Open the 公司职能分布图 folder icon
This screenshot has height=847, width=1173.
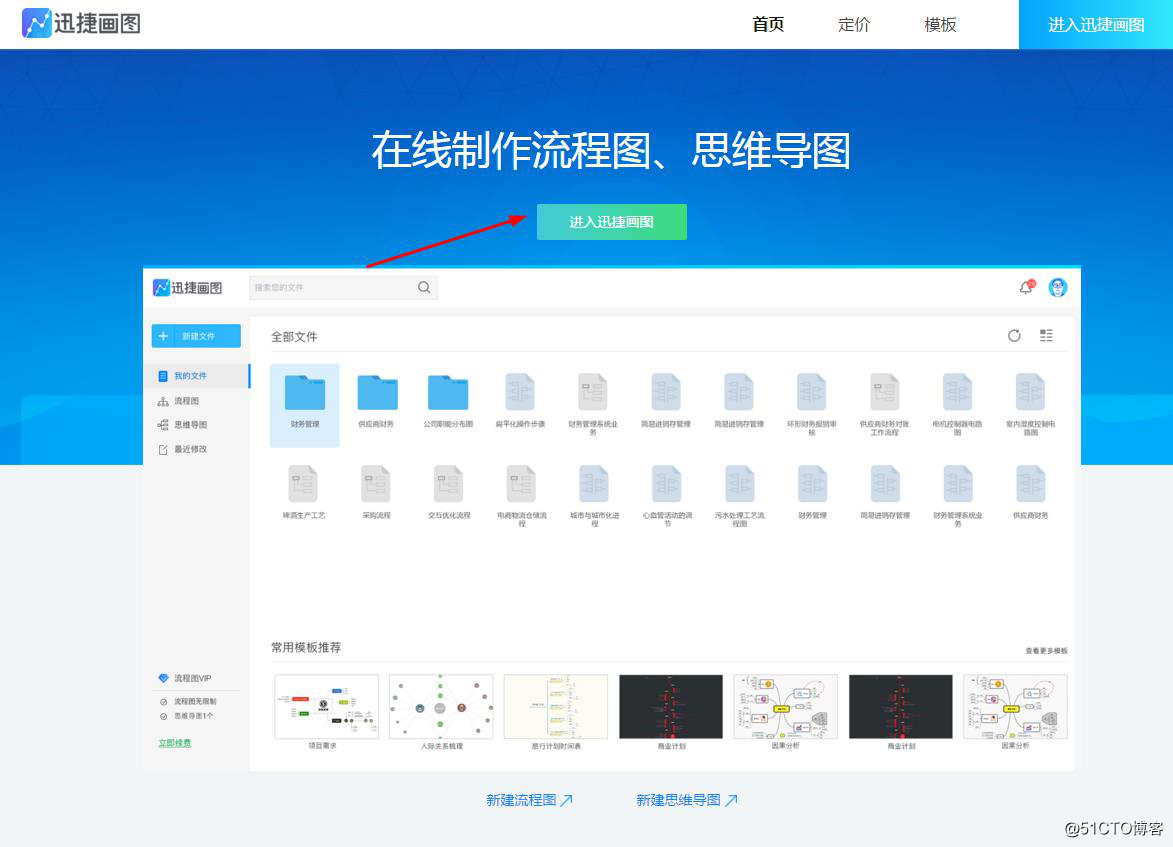(x=447, y=392)
